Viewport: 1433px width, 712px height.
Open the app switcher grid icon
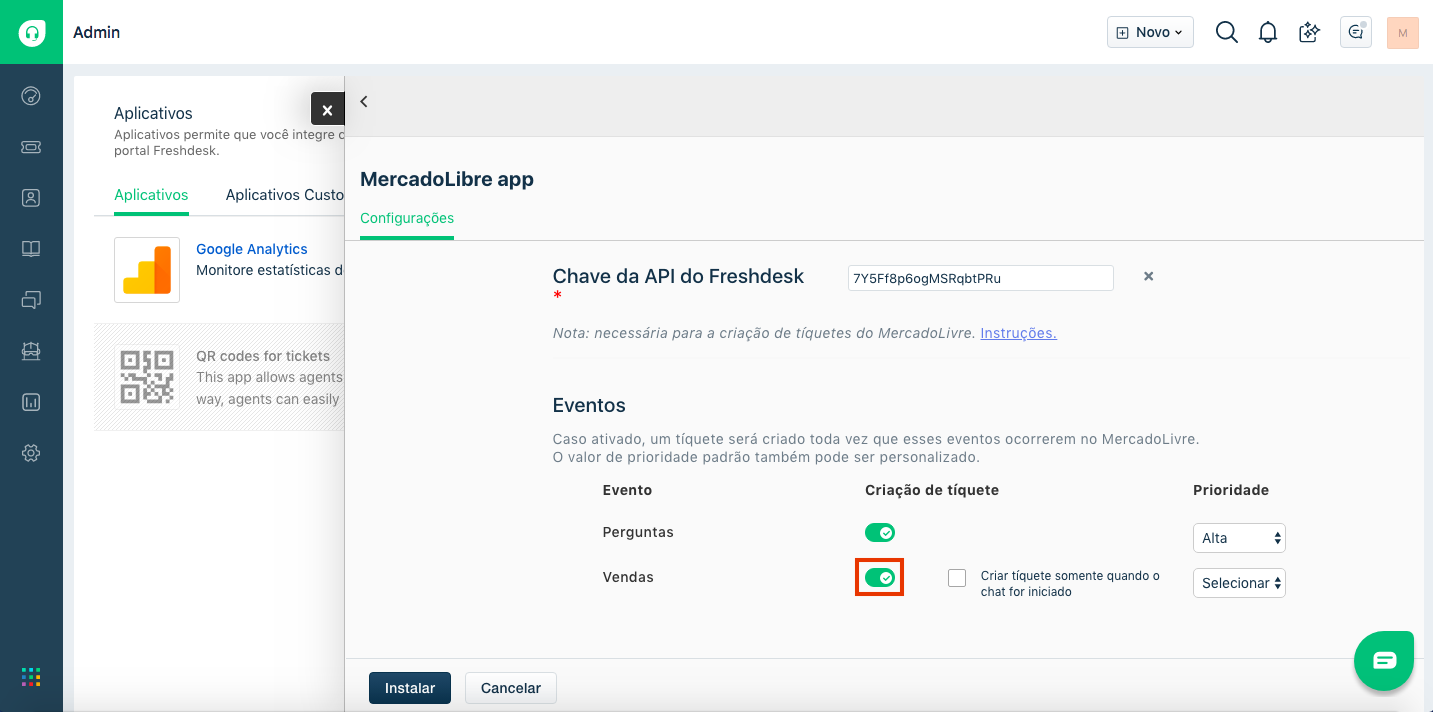point(31,677)
